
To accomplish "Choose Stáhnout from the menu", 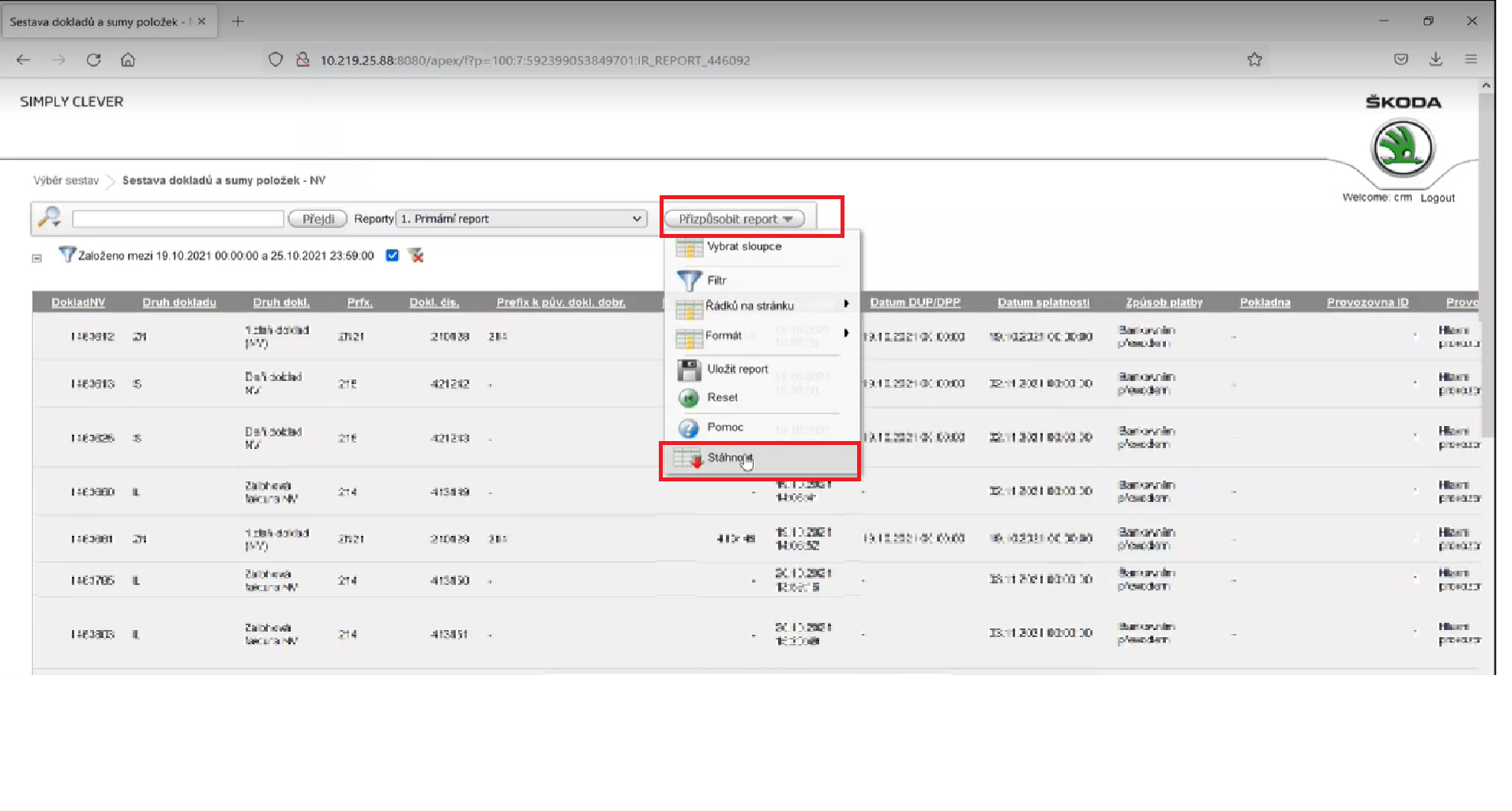I will pyautogui.click(x=729, y=458).
